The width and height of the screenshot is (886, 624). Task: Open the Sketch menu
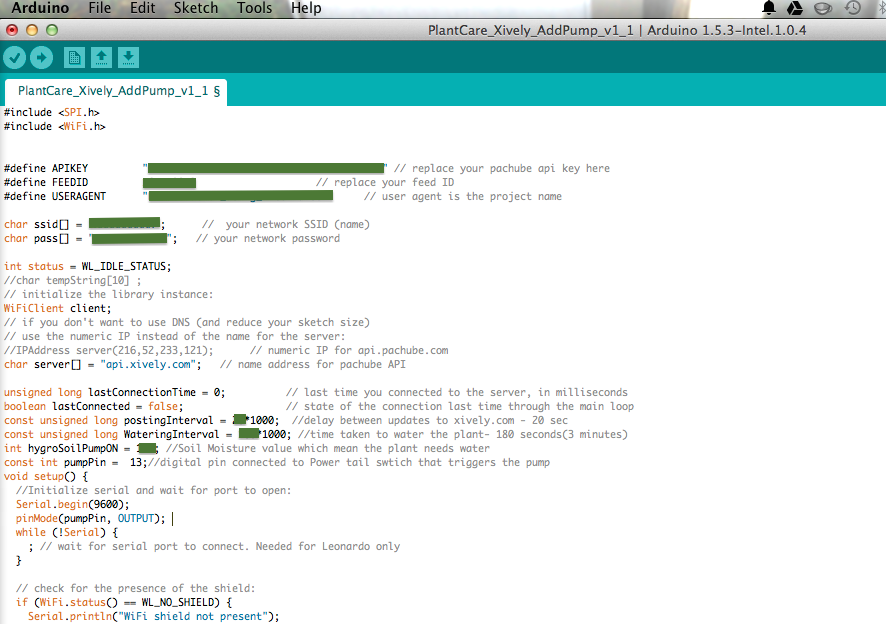[x=196, y=8]
